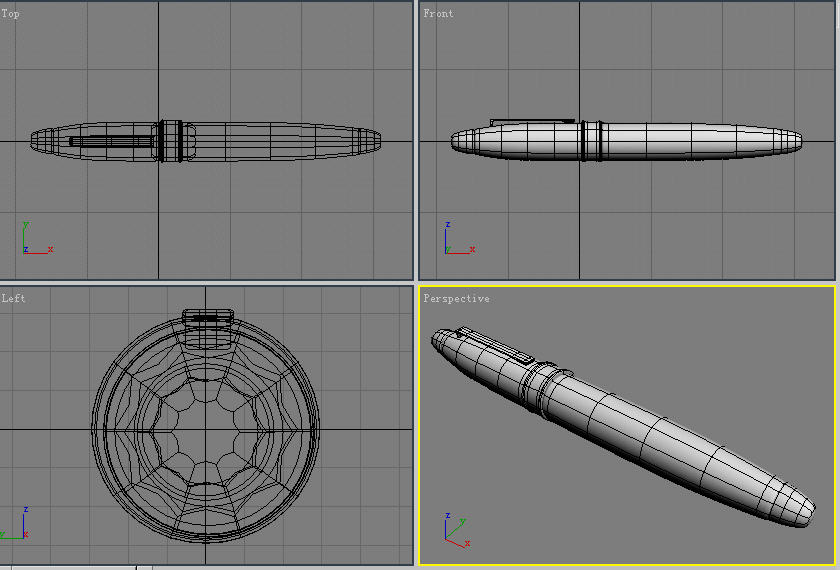Viewport: 840px width, 570px height.
Task: Click the axis tripod in Left viewport
Action: tap(14, 526)
